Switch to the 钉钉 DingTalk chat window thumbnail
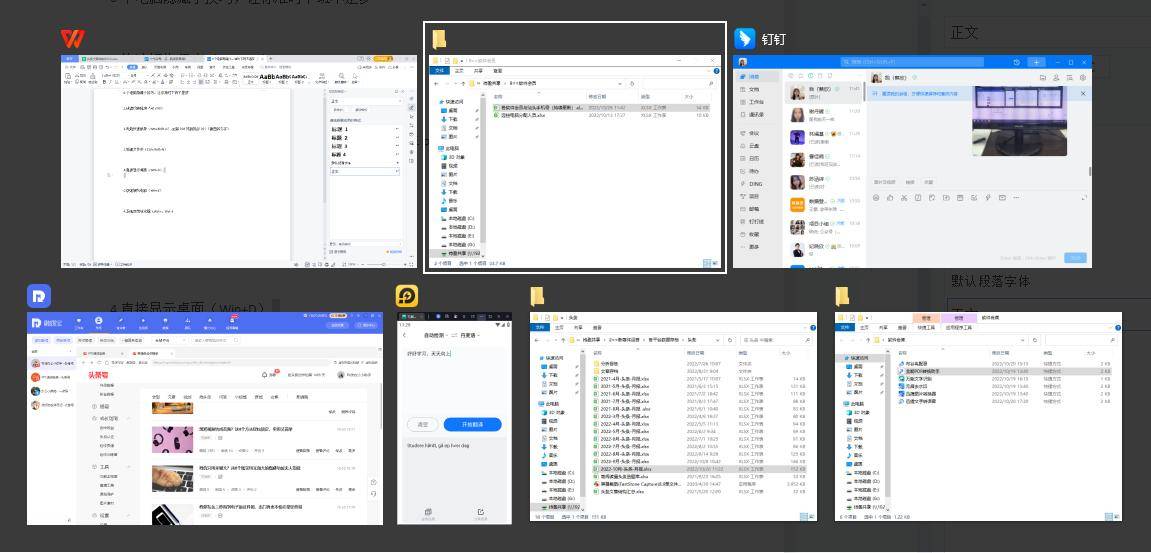 912,162
